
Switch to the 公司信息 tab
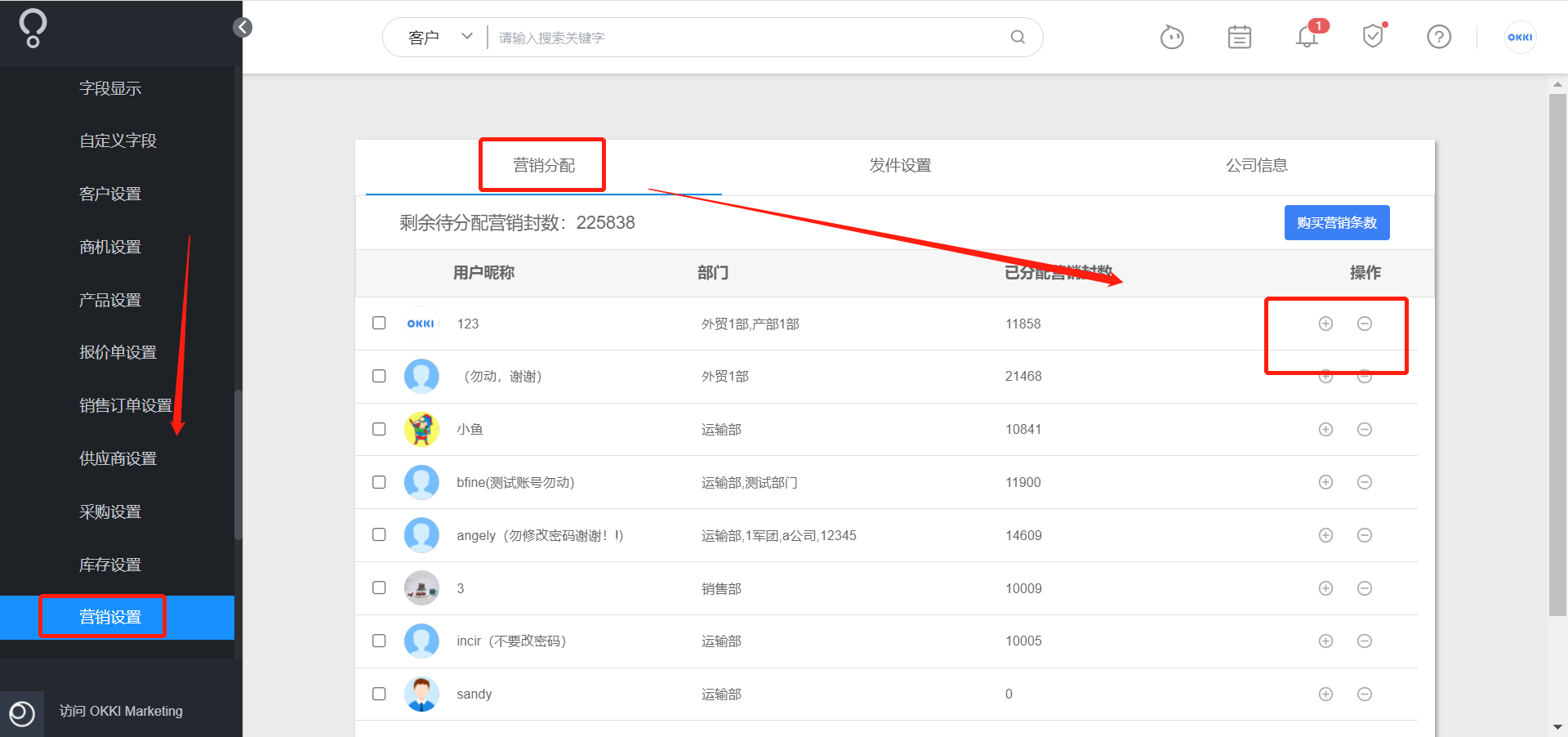tap(1256, 165)
